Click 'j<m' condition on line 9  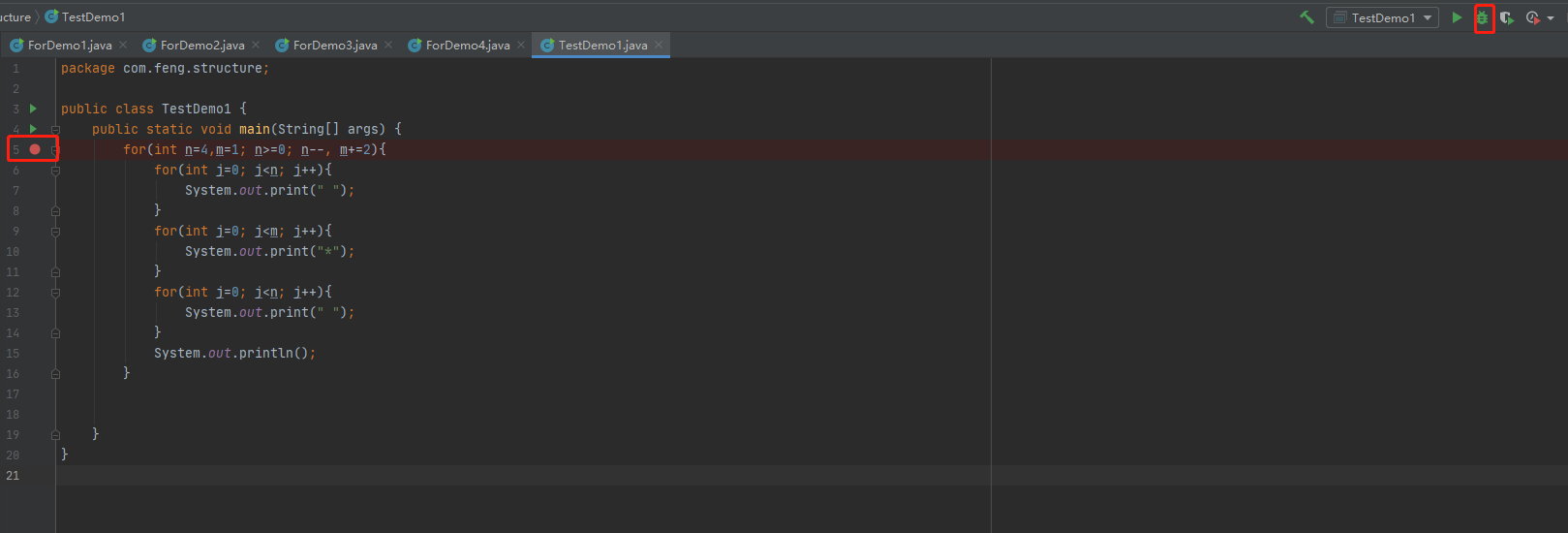tap(266, 231)
